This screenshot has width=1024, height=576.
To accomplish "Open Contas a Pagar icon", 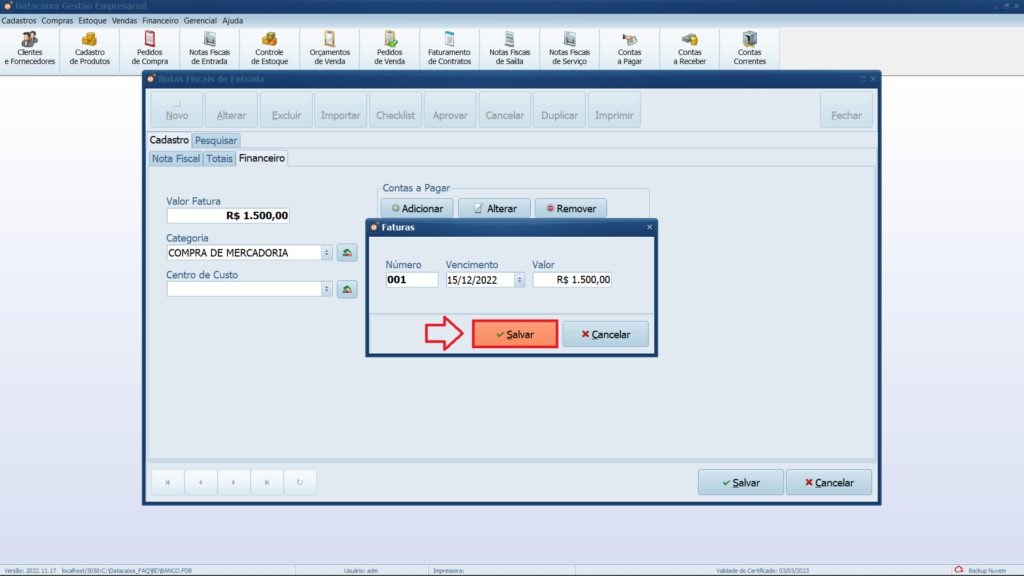I will (x=630, y=47).
